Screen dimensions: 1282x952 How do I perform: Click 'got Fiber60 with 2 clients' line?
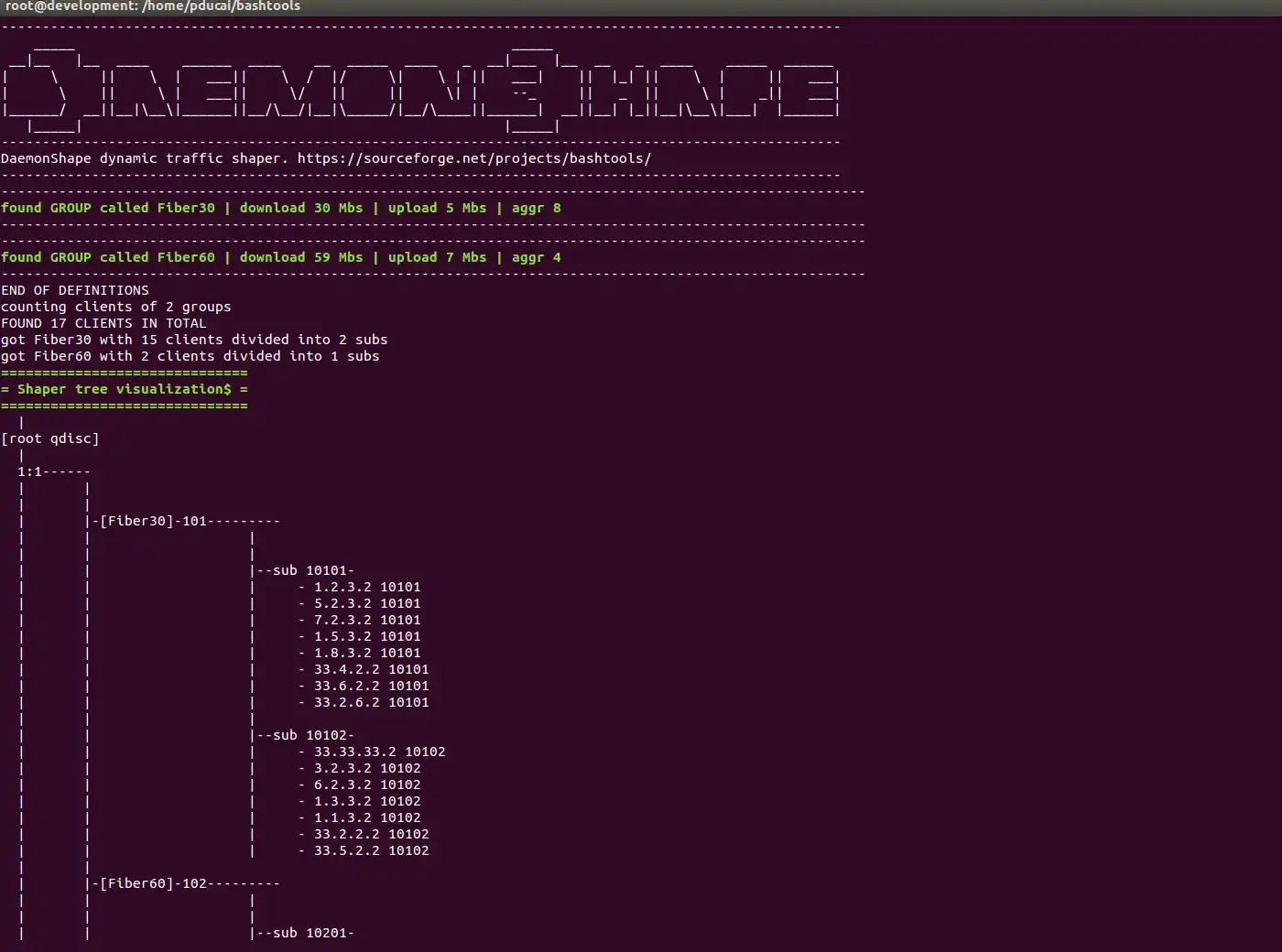190,356
